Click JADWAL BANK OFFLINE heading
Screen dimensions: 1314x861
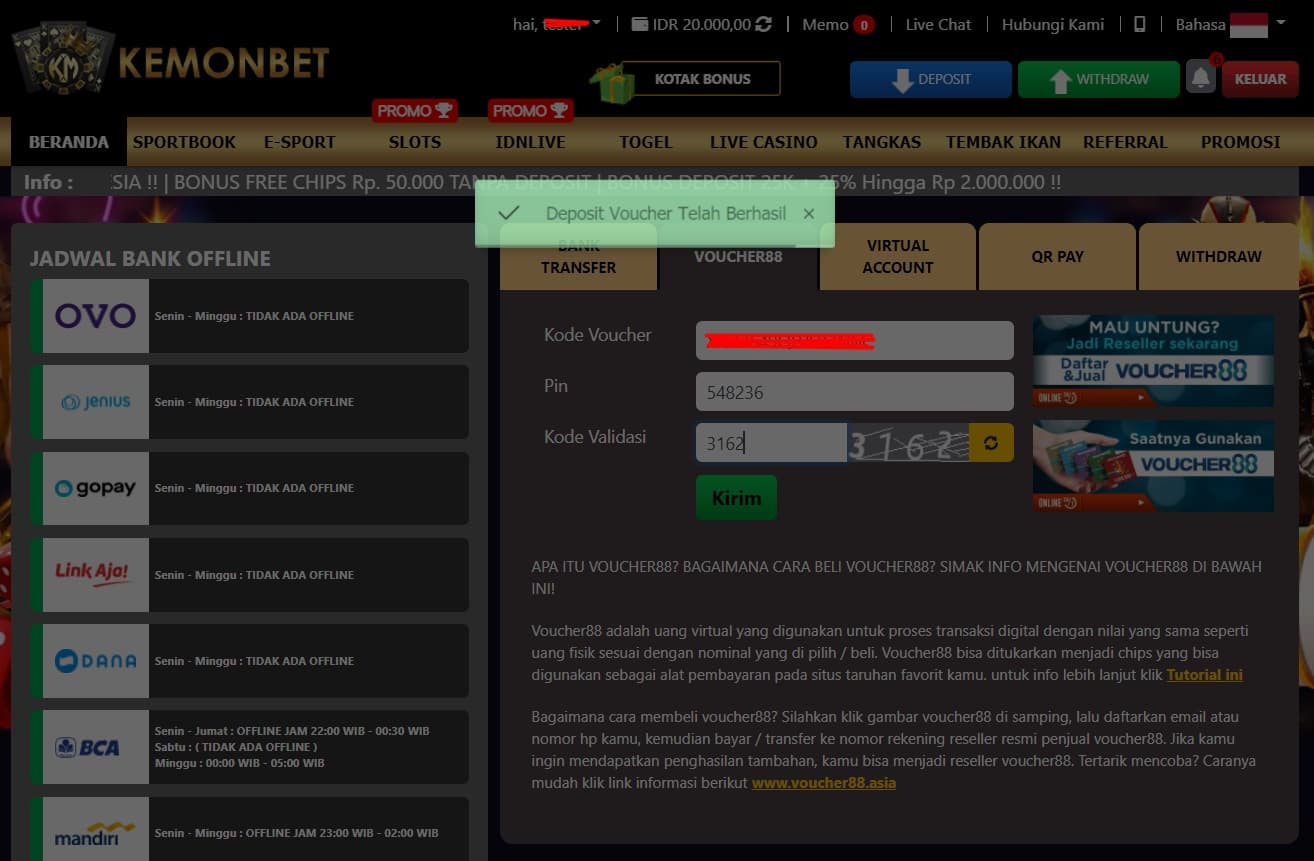point(150,258)
